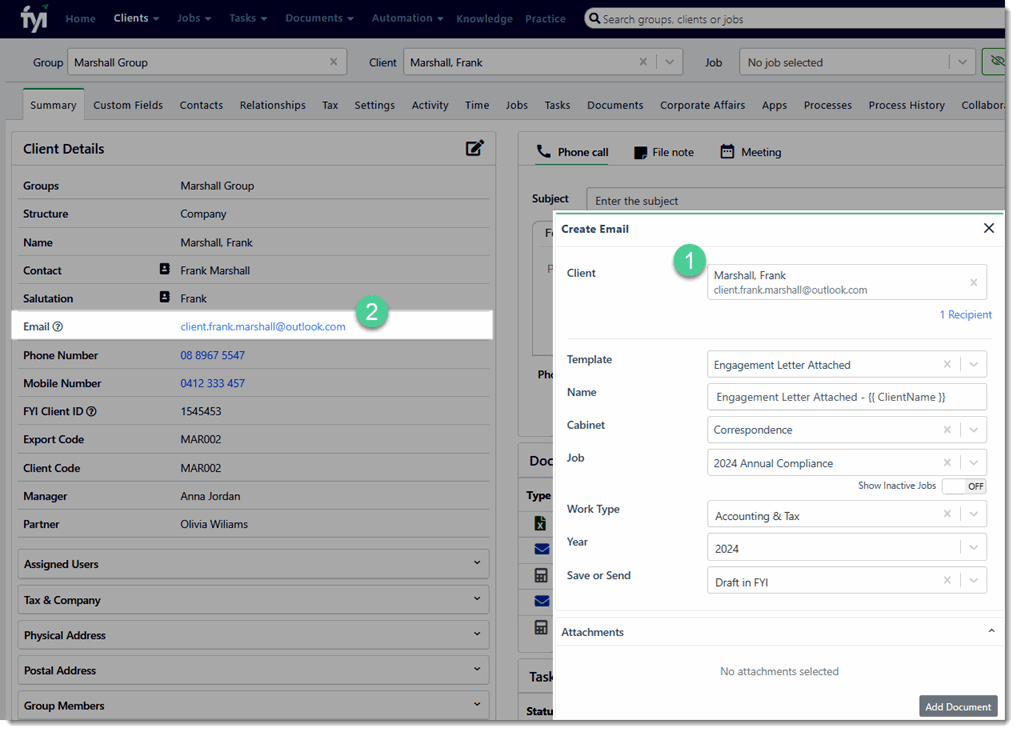Clear the Correspondence cabinet selection
This screenshot has width=1017, height=732.
click(x=947, y=430)
